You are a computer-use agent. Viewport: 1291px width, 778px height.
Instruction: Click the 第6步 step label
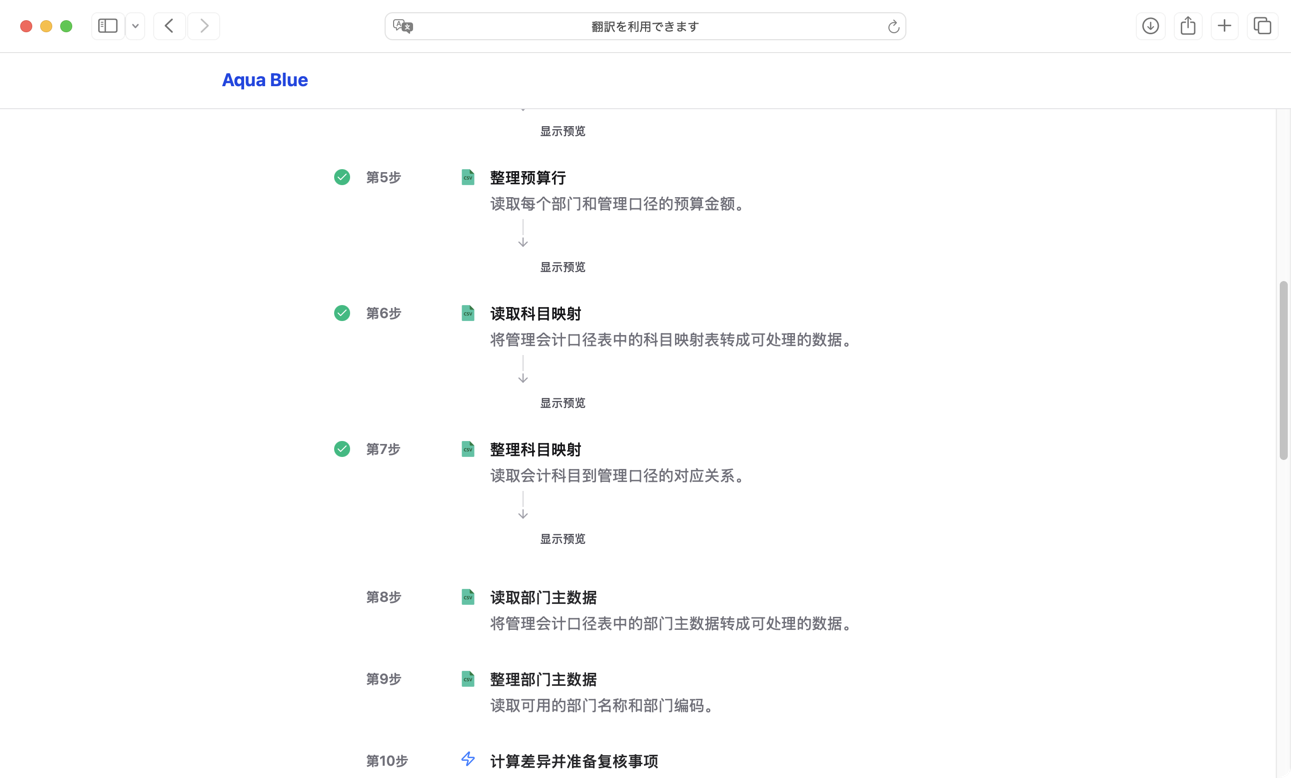383,313
